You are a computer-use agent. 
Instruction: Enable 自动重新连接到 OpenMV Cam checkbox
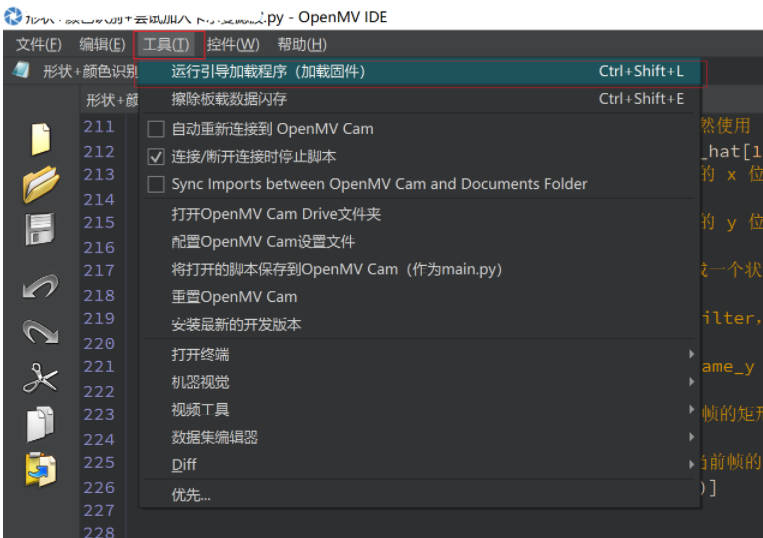click(156, 129)
